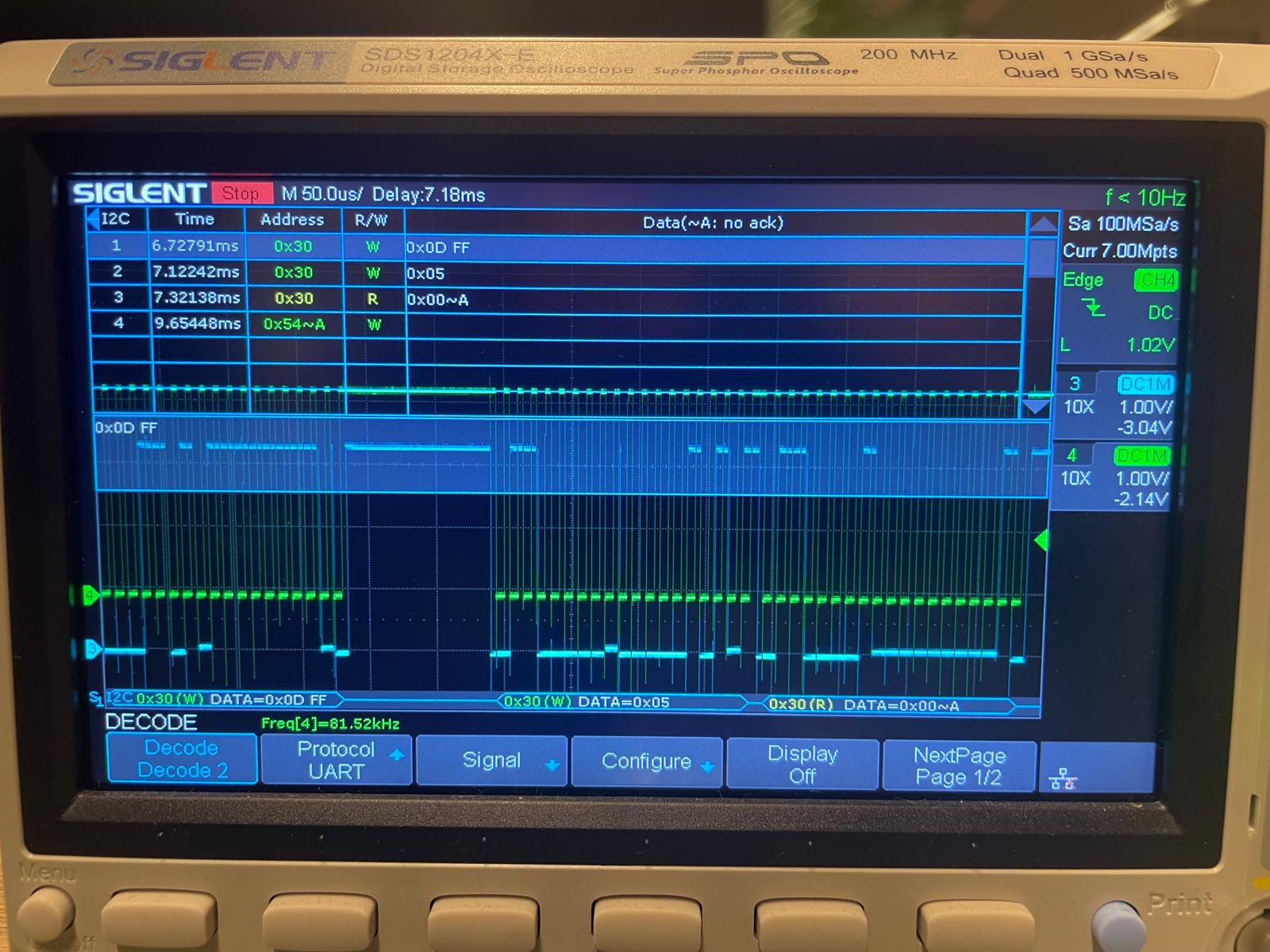
Task: Click the green trigger level arrow marker
Action: click(1041, 540)
